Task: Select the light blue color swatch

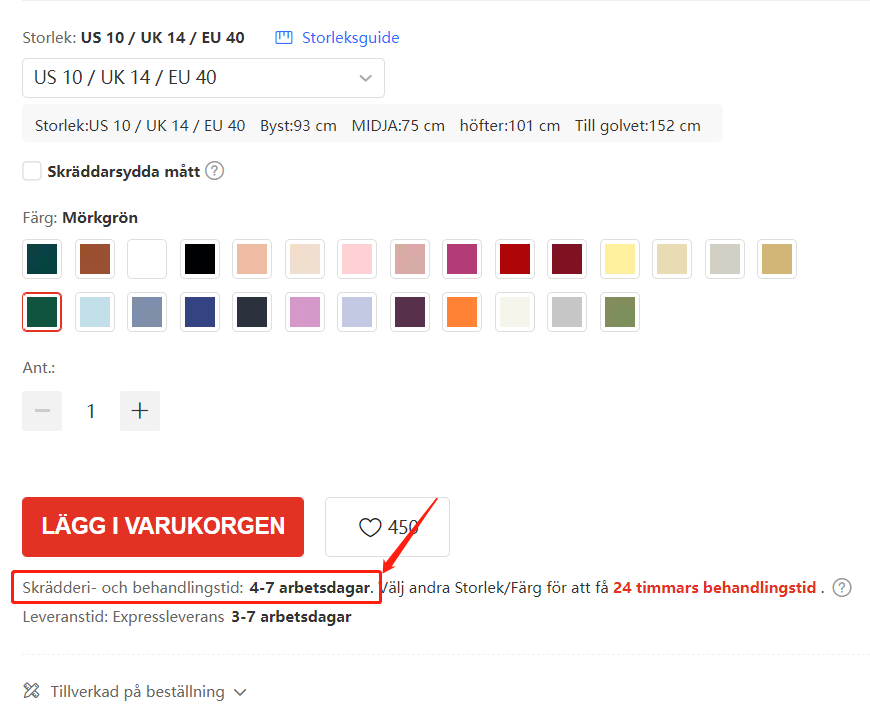Action: coord(95,312)
